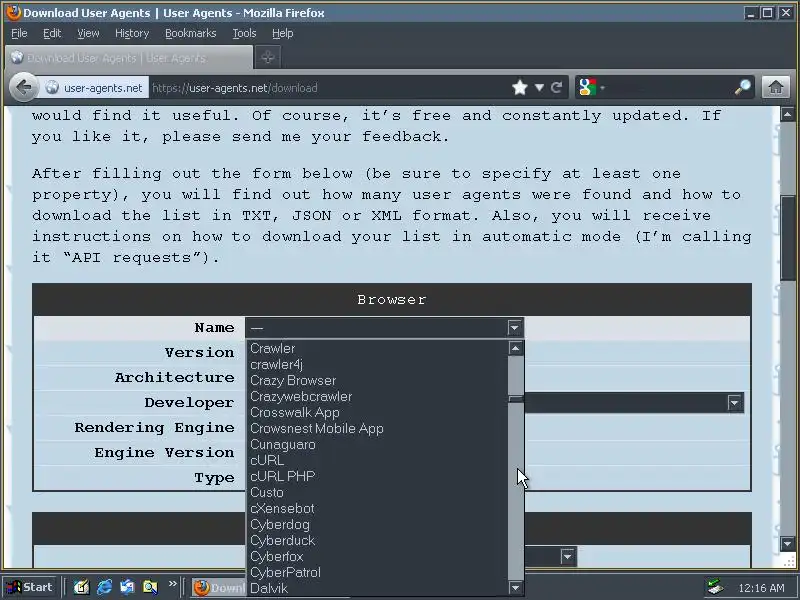Image resolution: width=800 pixels, height=600 pixels.
Task: Choose Cyberdog from the list
Action: [378, 524]
